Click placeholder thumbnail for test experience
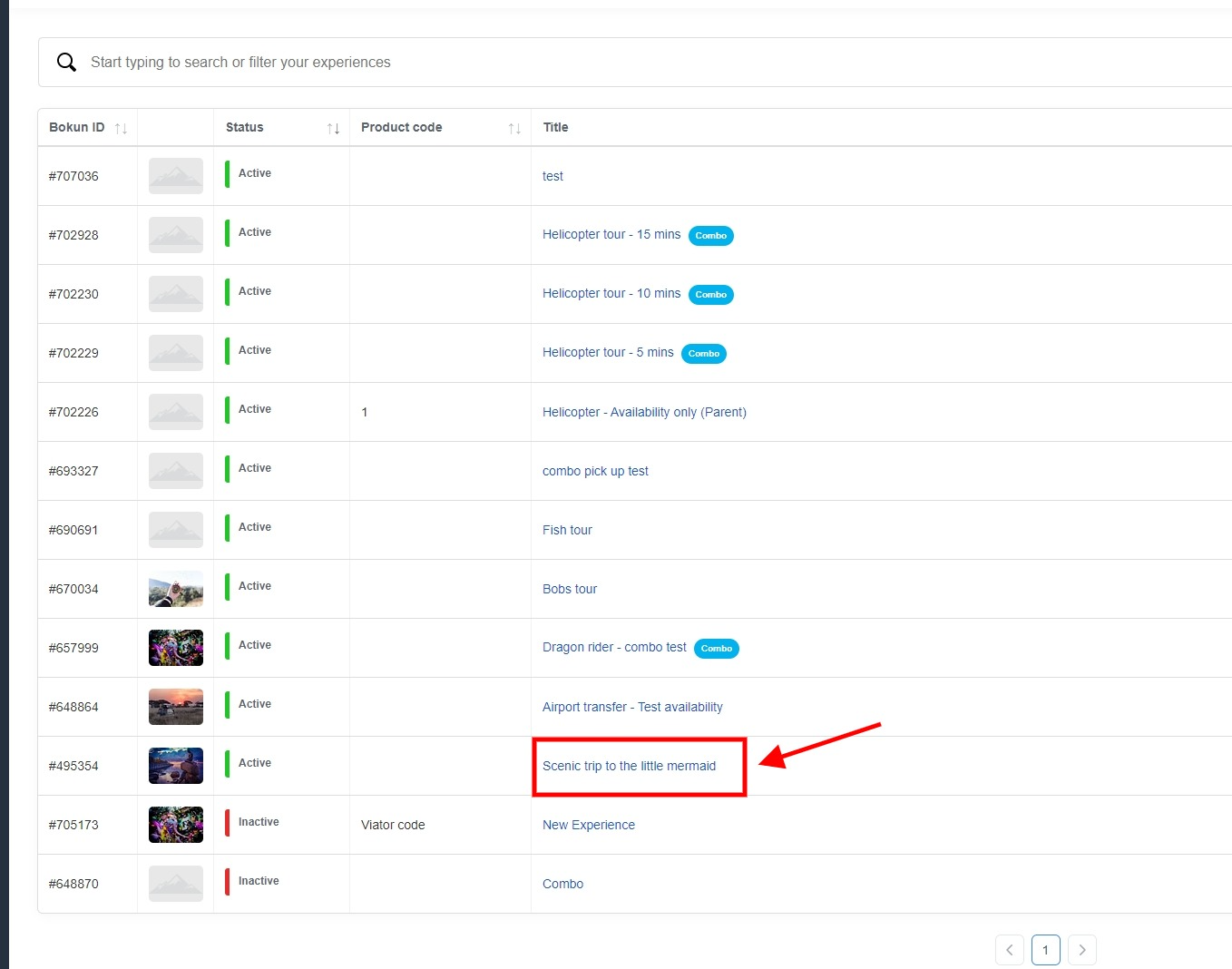 click(x=176, y=176)
